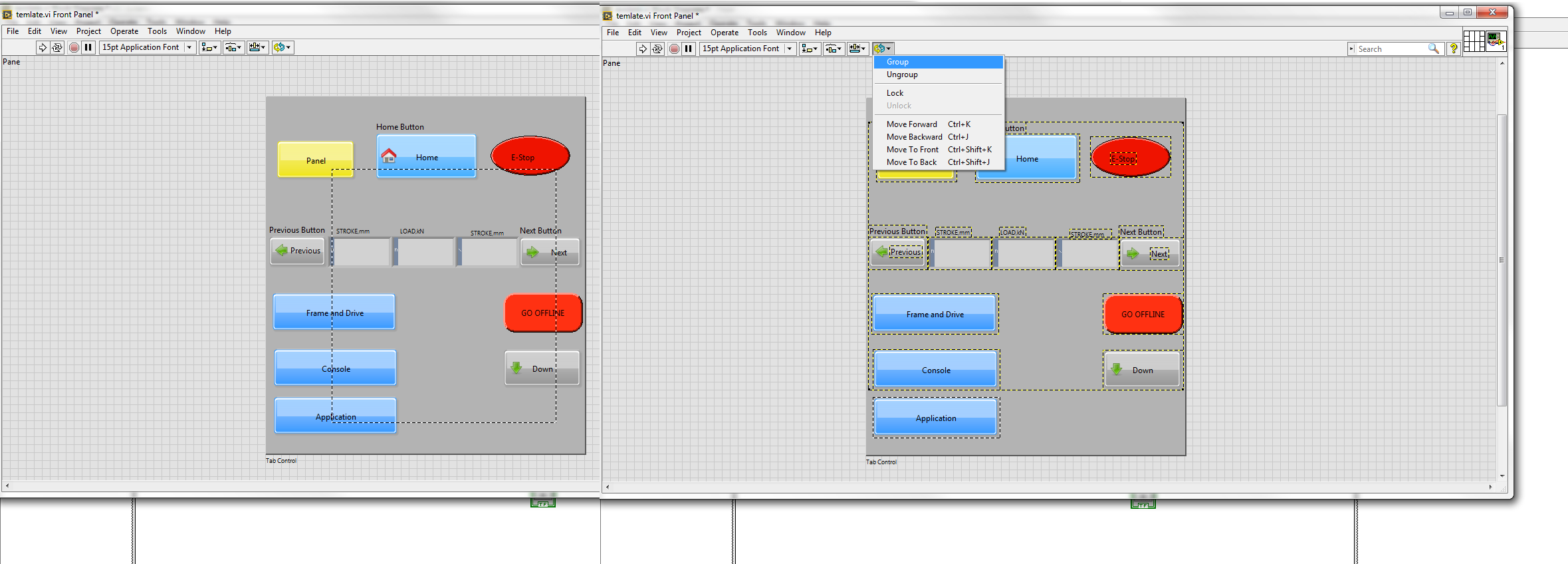Click the search magnifier icon
The width and height of the screenshot is (1568, 564).
1434,49
